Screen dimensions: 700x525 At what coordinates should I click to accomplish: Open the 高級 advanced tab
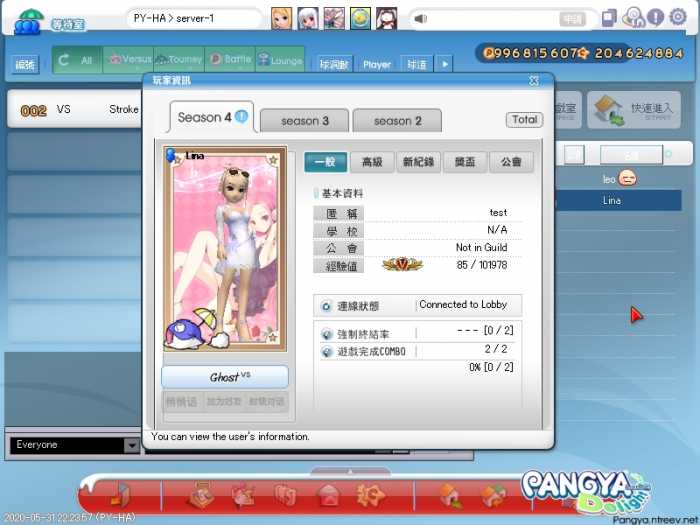pos(372,162)
